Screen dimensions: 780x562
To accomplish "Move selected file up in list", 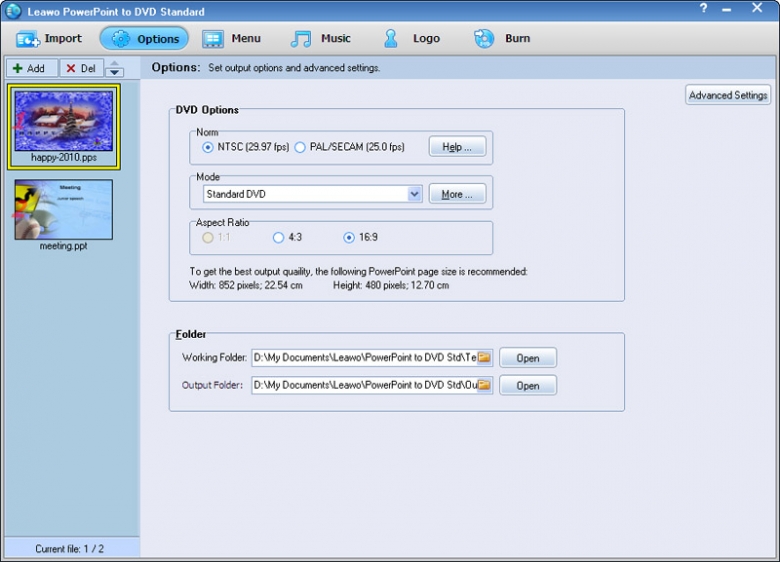I will [115, 64].
